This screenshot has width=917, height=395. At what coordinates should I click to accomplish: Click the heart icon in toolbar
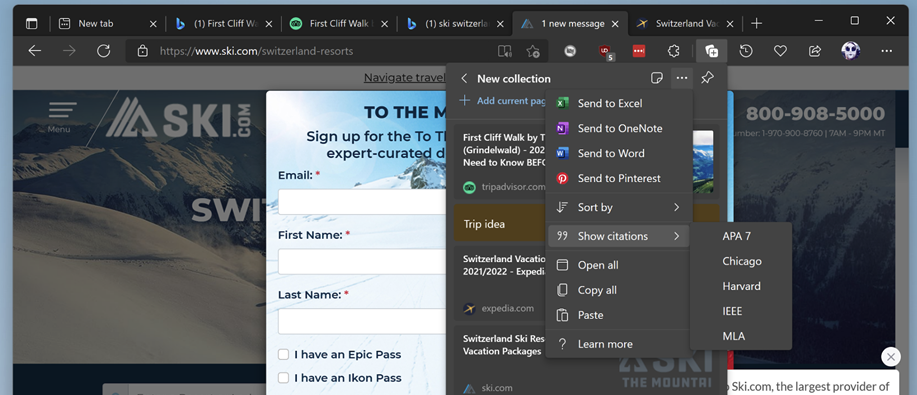[780, 51]
